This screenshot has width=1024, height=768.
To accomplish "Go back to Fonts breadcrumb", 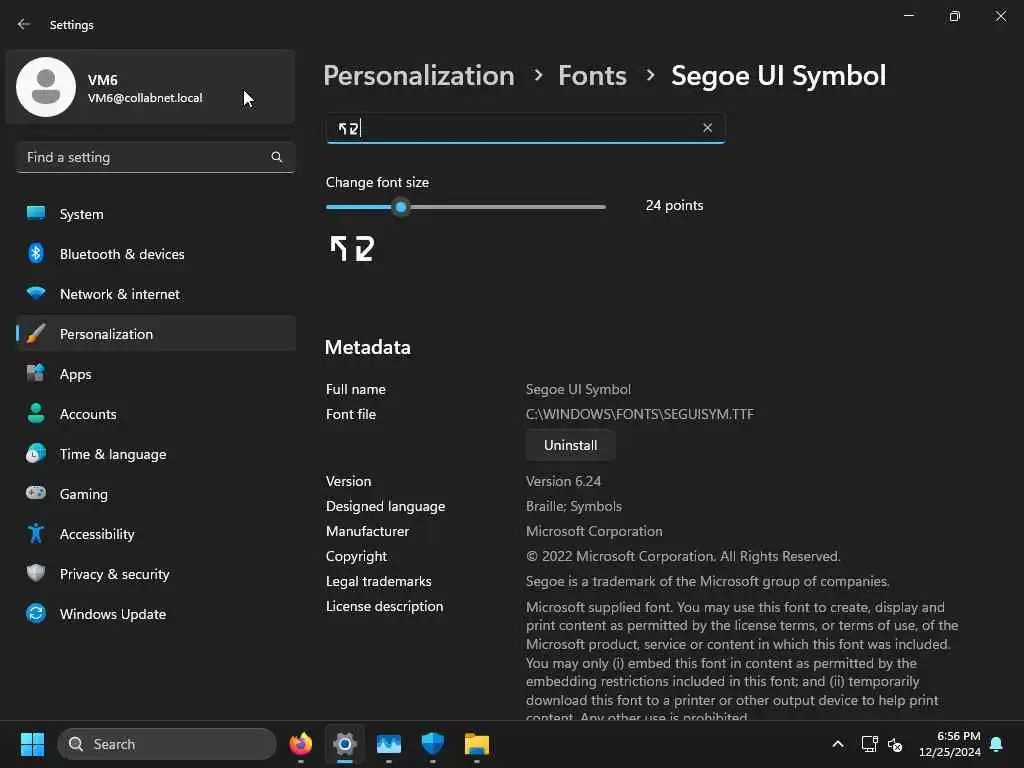I will (x=592, y=76).
